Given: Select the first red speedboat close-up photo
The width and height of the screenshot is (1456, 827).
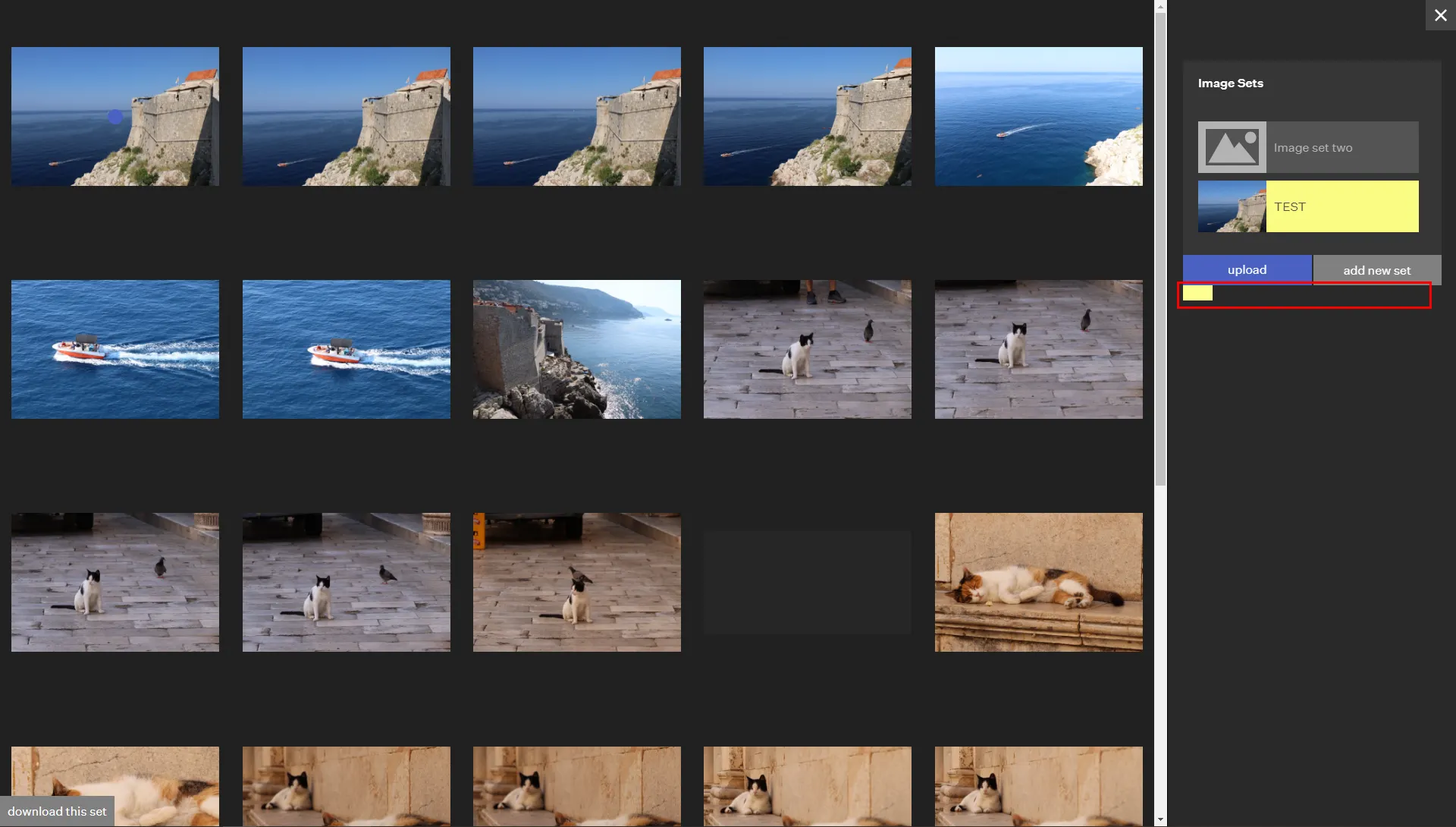Looking at the screenshot, I should click(x=115, y=349).
